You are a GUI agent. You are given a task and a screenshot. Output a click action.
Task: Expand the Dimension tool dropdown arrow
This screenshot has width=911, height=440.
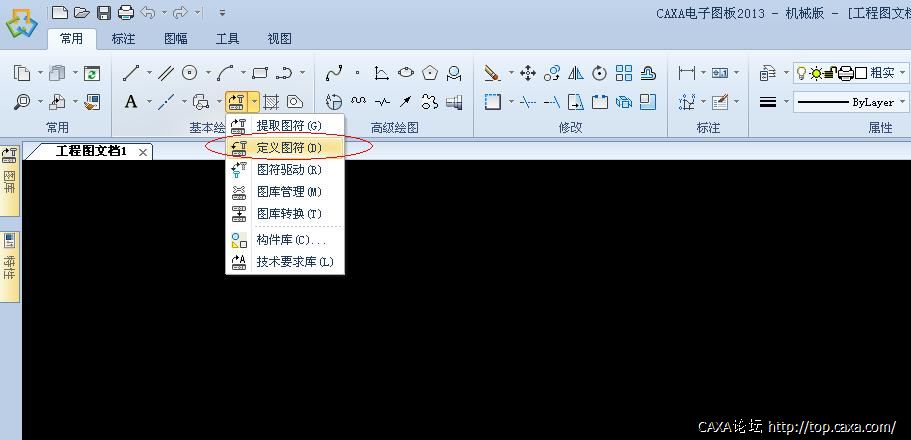click(x=703, y=73)
